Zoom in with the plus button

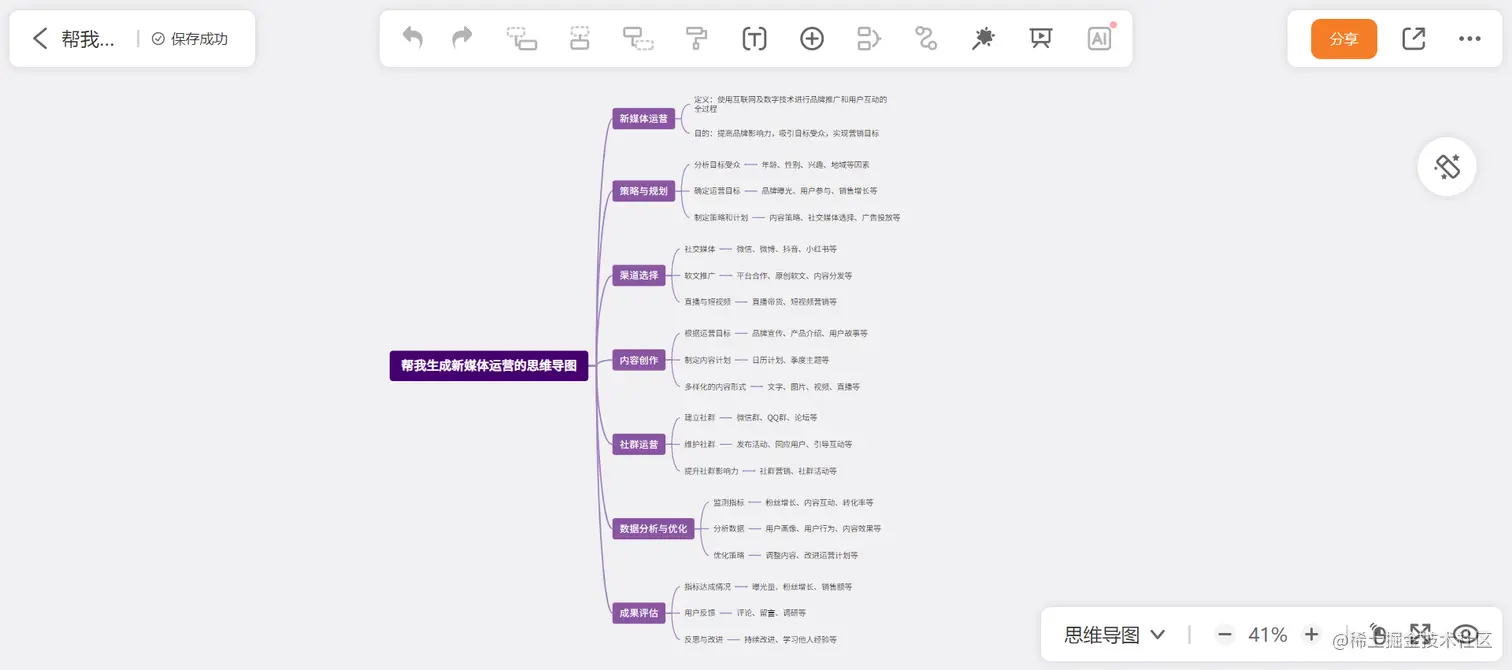click(1312, 635)
